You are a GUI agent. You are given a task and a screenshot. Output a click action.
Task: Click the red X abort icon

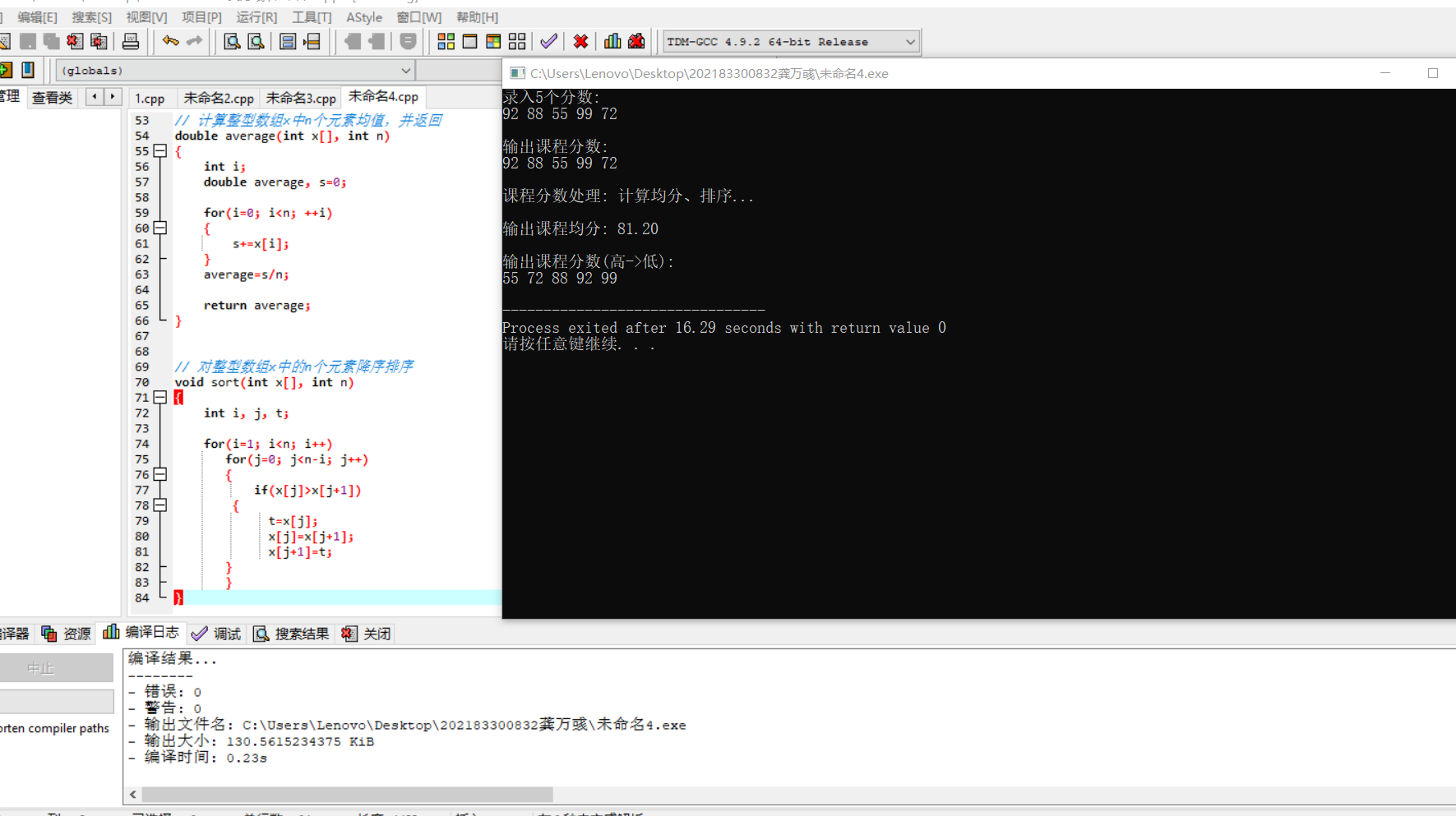point(580,41)
